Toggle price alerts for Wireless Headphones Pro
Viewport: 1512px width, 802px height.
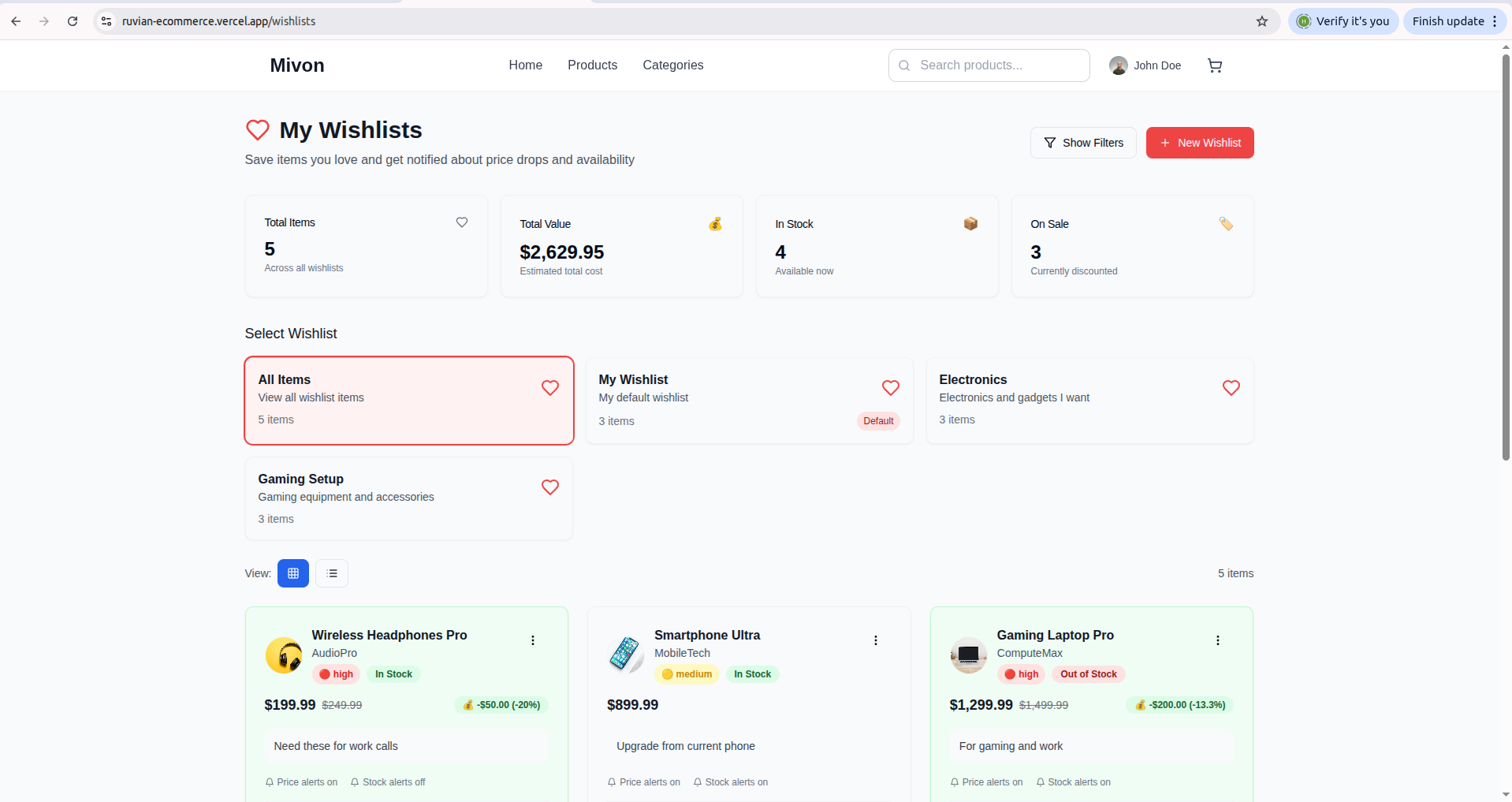coord(301,782)
